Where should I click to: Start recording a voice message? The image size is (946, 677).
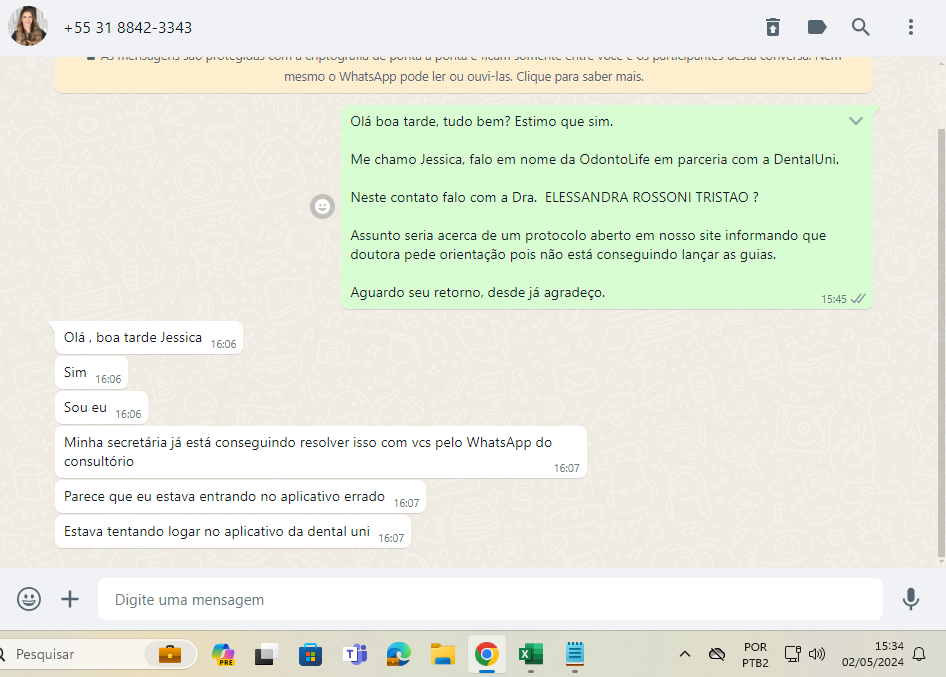[x=910, y=599]
